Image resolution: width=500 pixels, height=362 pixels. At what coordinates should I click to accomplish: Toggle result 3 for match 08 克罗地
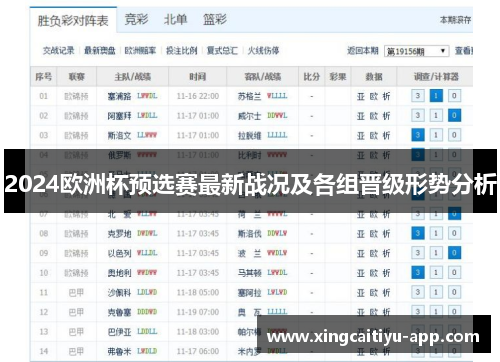pos(418,233)
